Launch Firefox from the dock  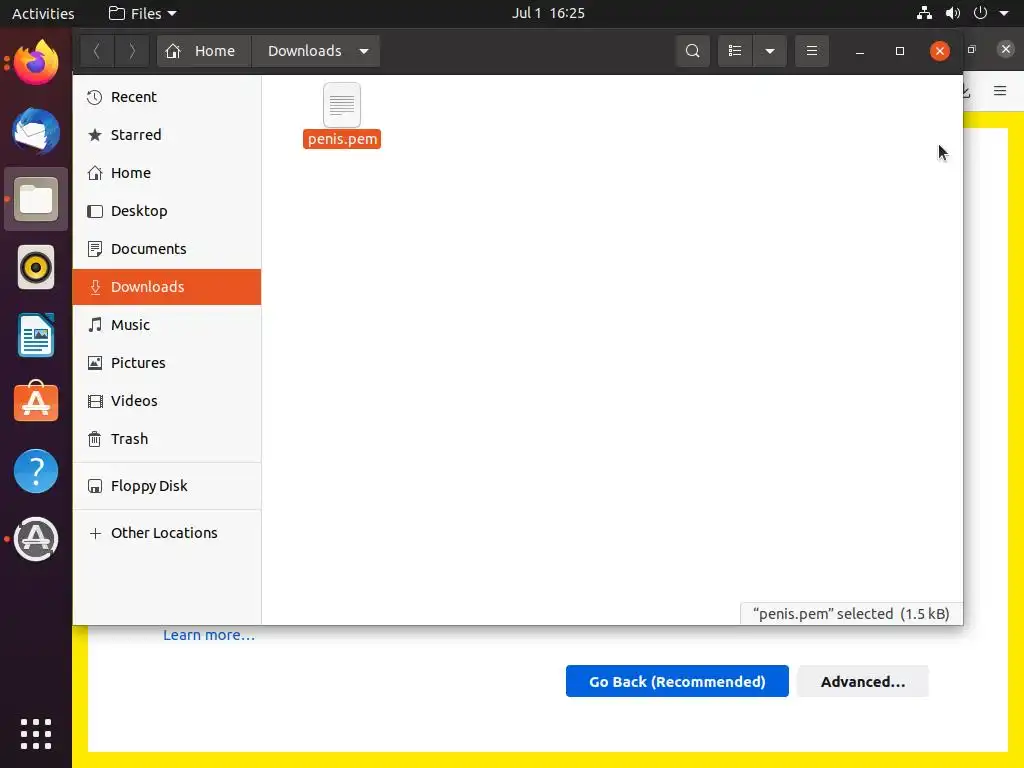point(36,63)
